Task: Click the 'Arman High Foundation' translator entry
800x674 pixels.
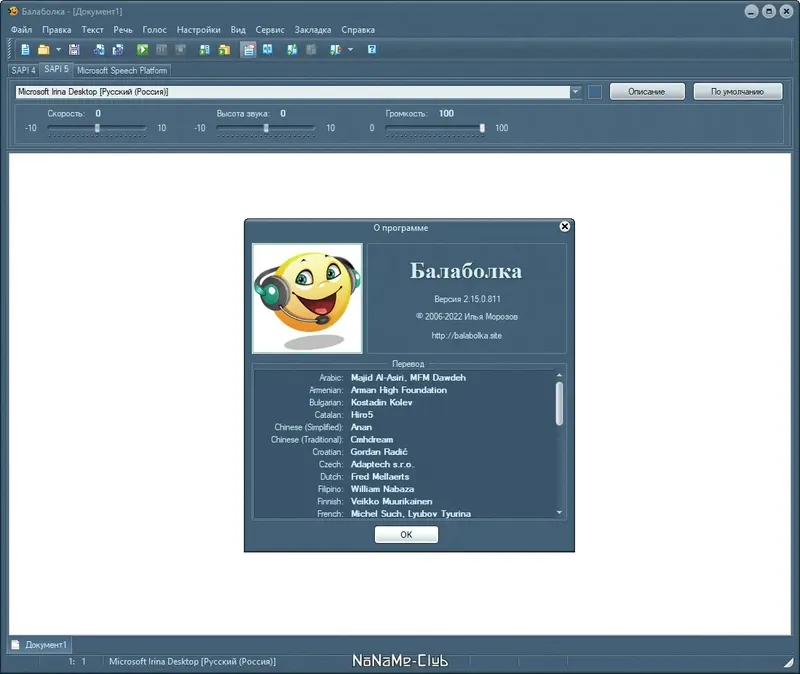Action: [398, 390]
